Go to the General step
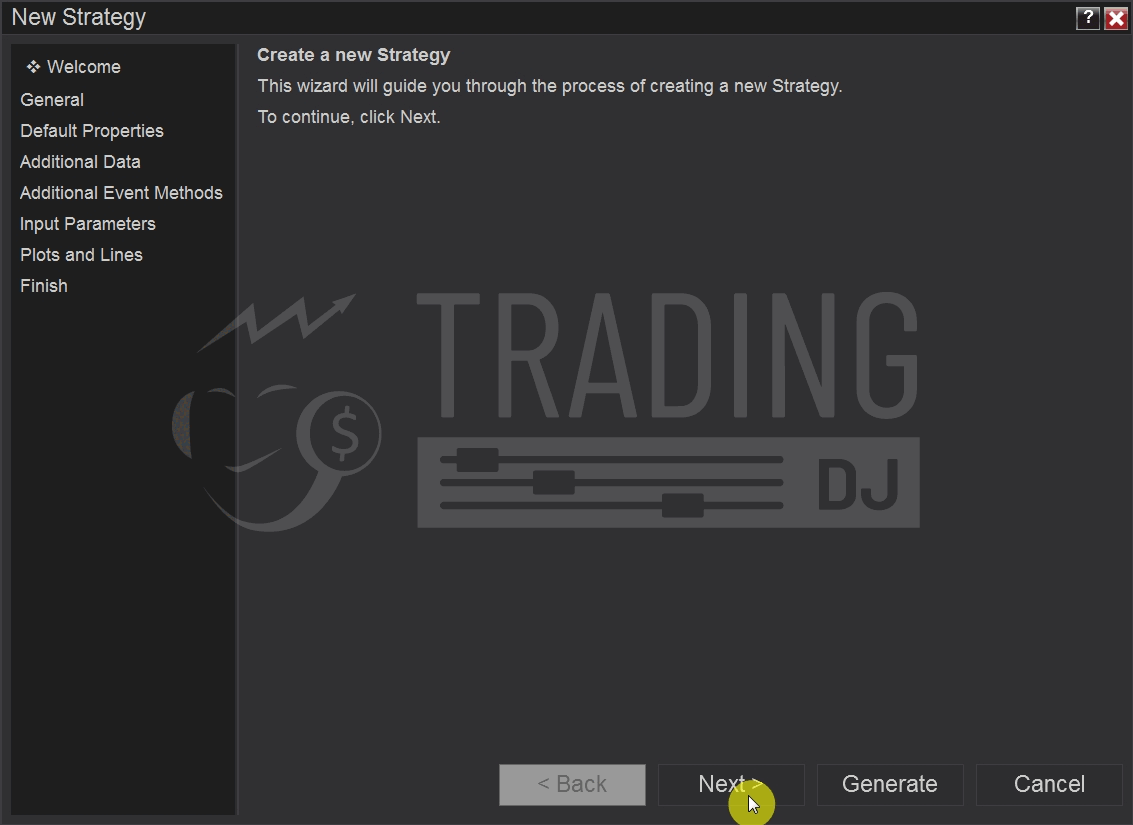The image size is (1133, 825). [x=52, y=100]
